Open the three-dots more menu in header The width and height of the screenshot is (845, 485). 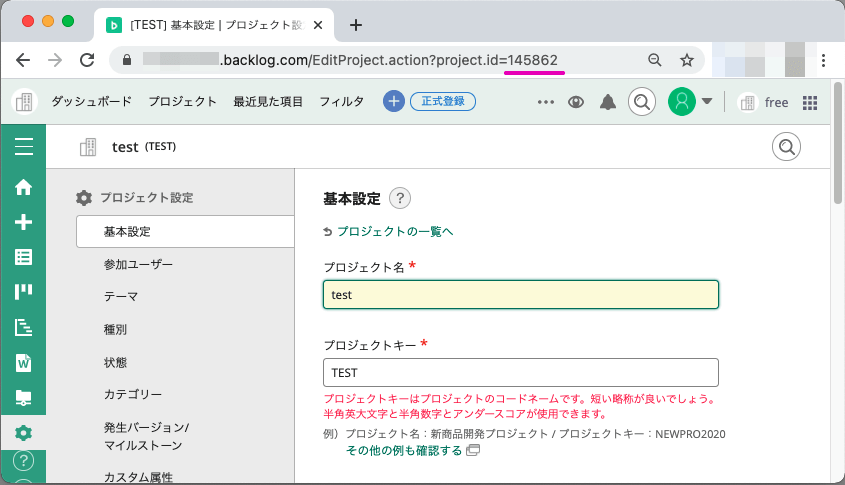pos(545,101)
